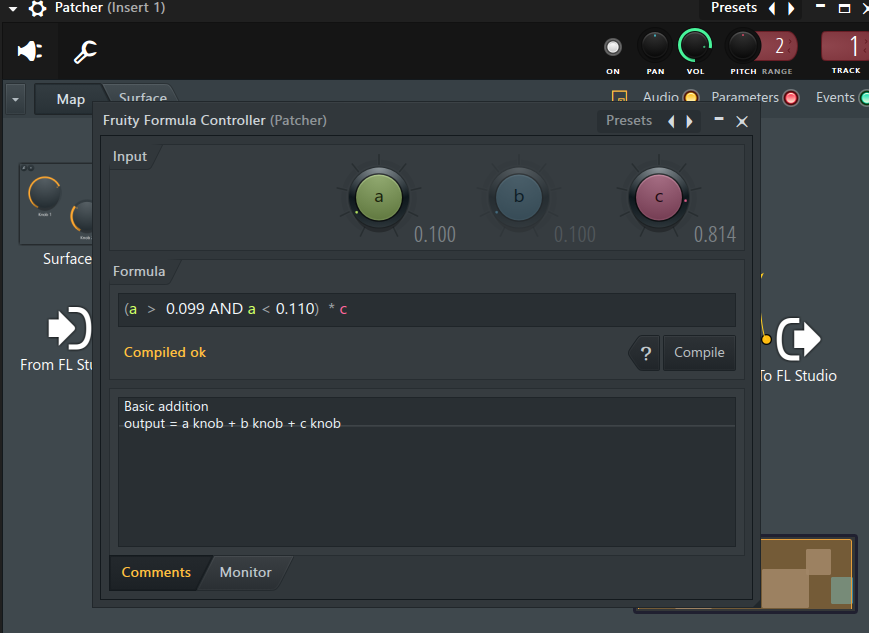Open the wrench detailed settings icon
This screenshot has width=869, height=633.
(85, 52)
